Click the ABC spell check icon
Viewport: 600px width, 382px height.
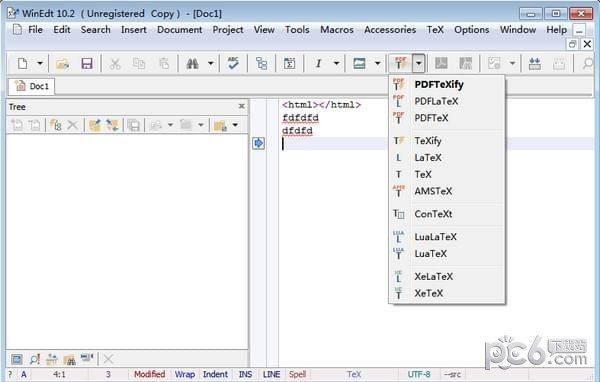tap(233, 63)
